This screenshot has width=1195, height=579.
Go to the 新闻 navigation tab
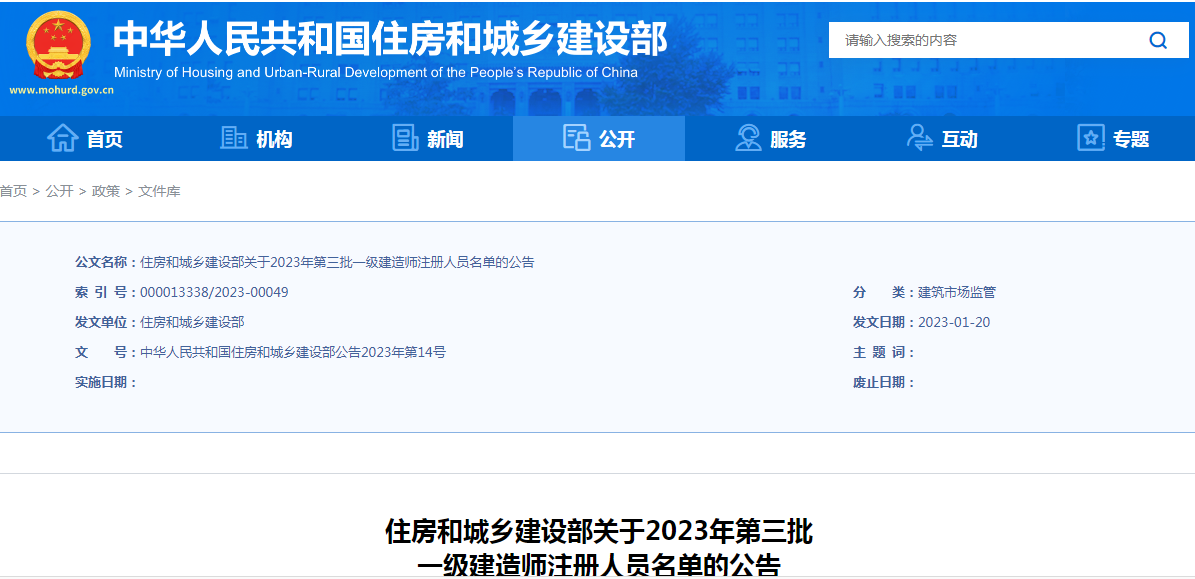[x=428, y=139]
